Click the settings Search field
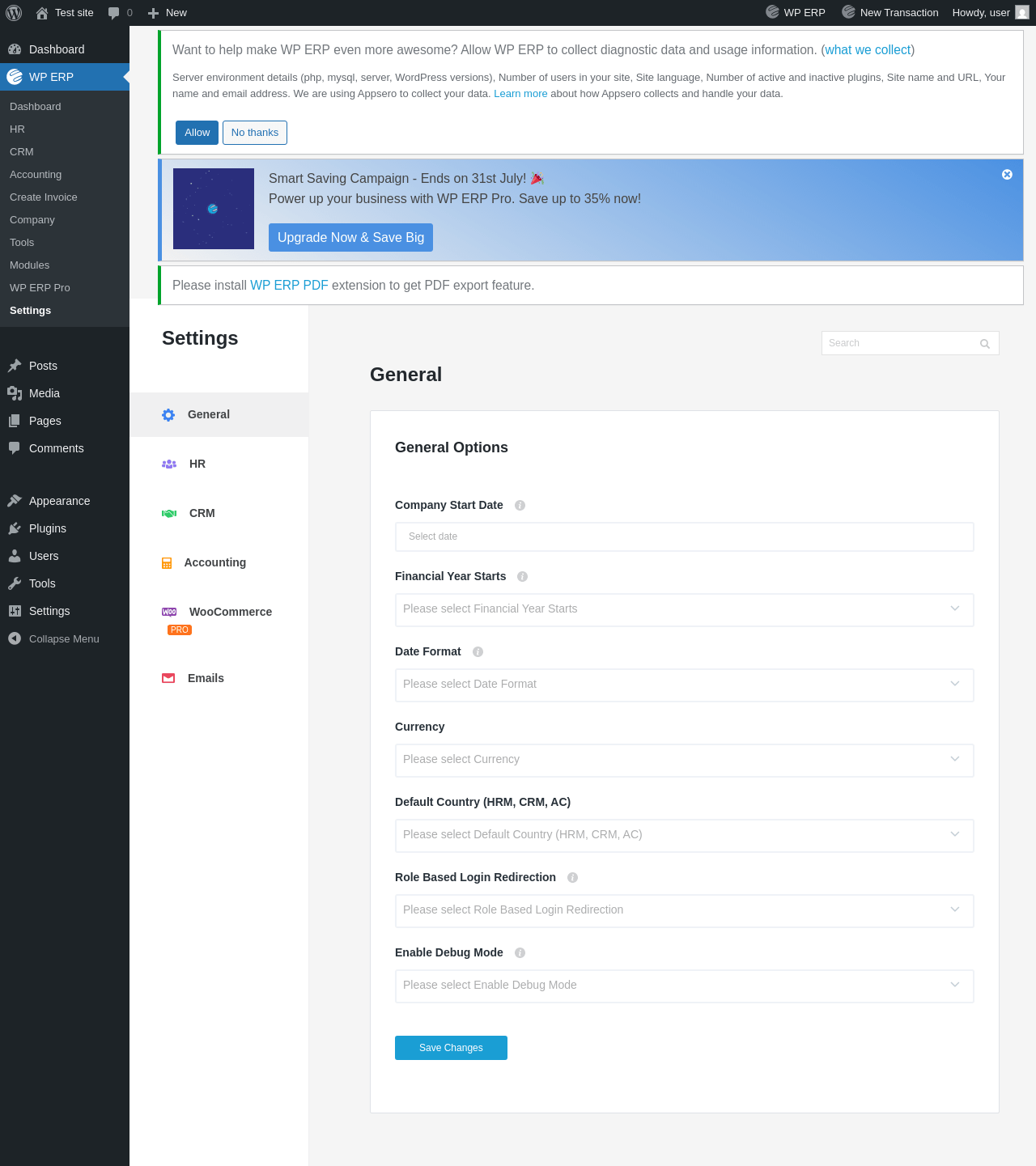Viewport: 1036px width, 1166px height. pos(911,343)
